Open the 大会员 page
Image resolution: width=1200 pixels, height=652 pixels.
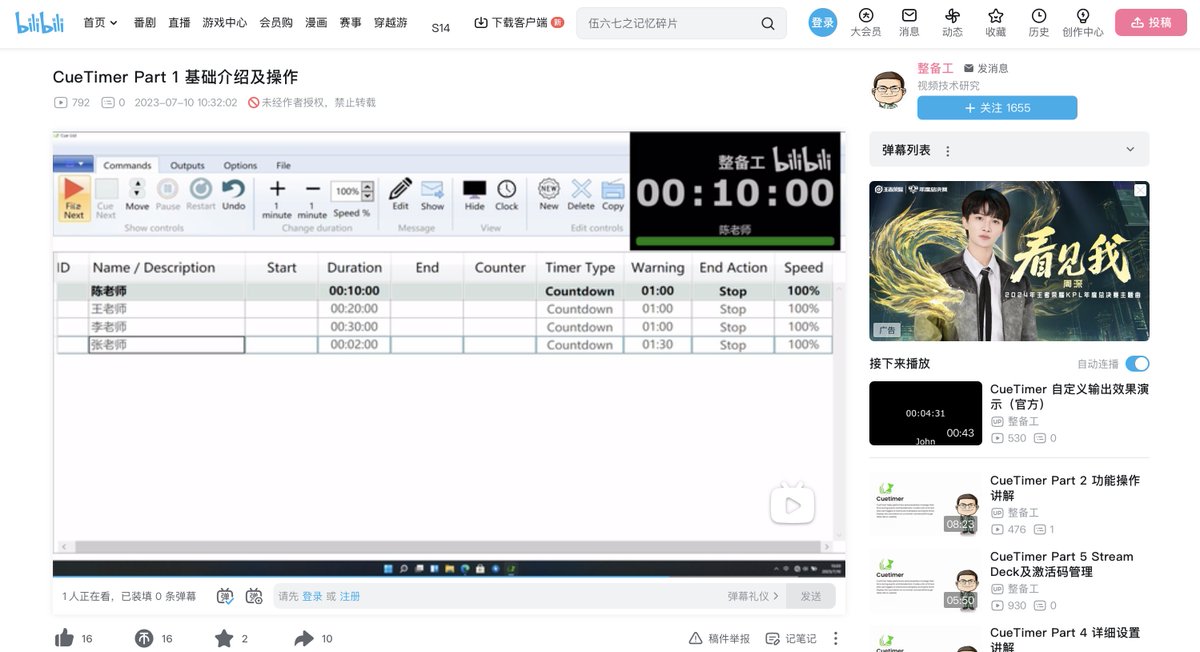pos(866,23)
